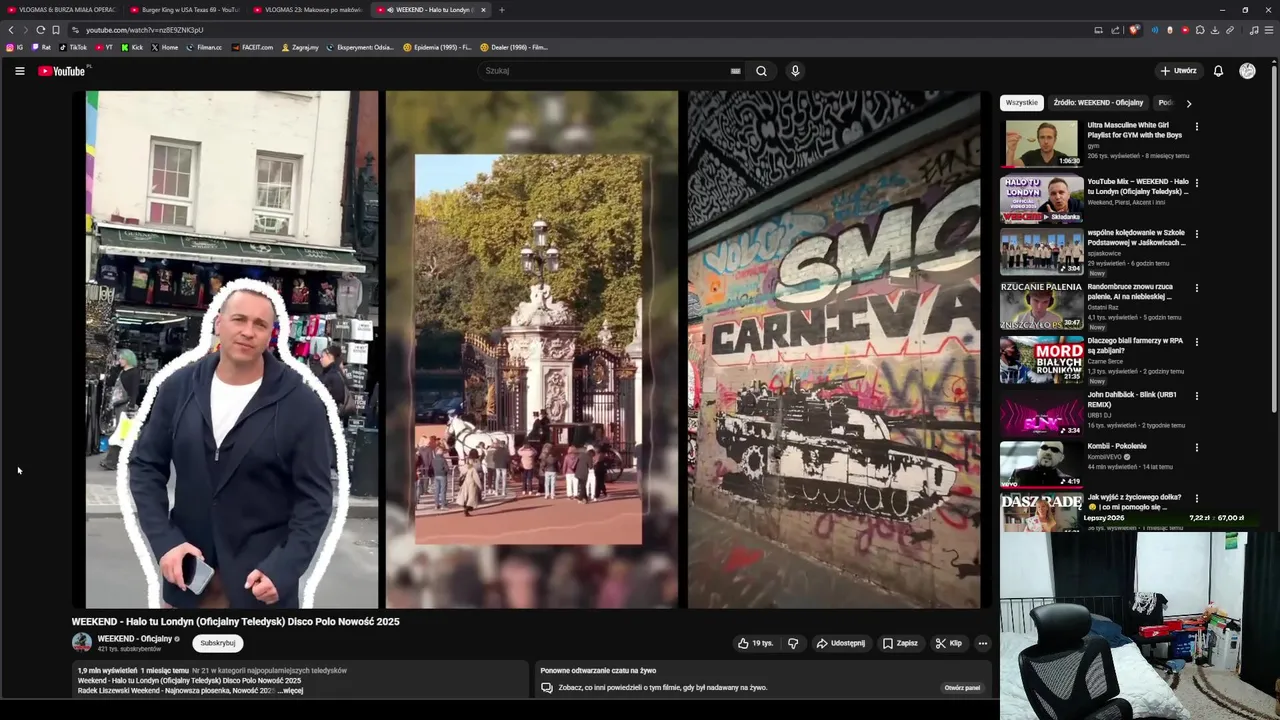
Task: Open the Randombruce znowu rzuca palenie video
Action: click(1041, 306)
